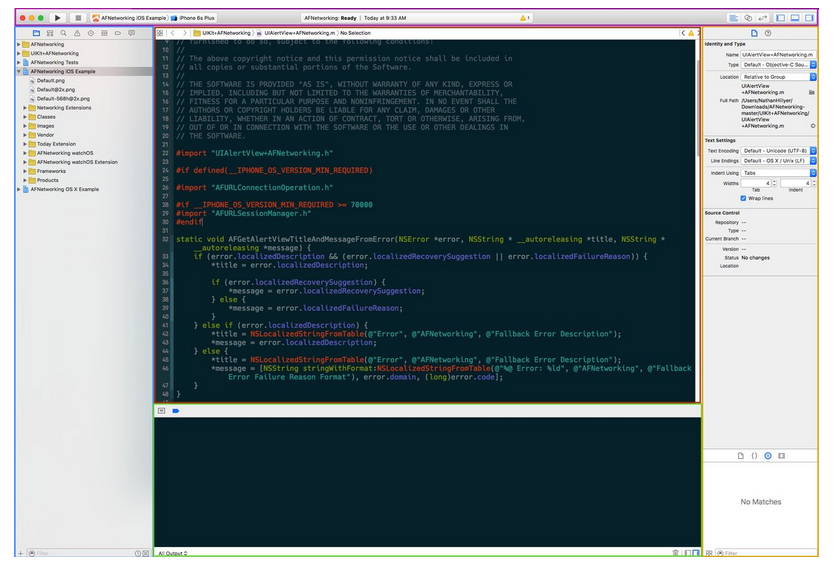Screen dimensions: 834x562
Task: Select Default.png in the navigator
Action: click(x=51, y=81)
